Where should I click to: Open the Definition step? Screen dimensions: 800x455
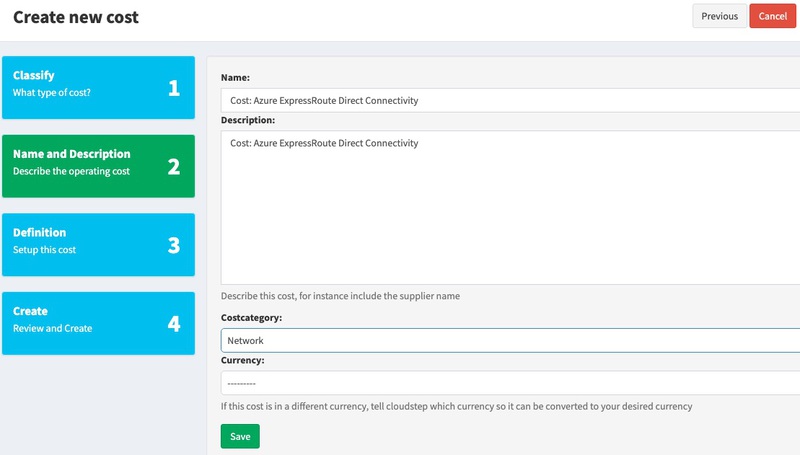pos(98,245)
